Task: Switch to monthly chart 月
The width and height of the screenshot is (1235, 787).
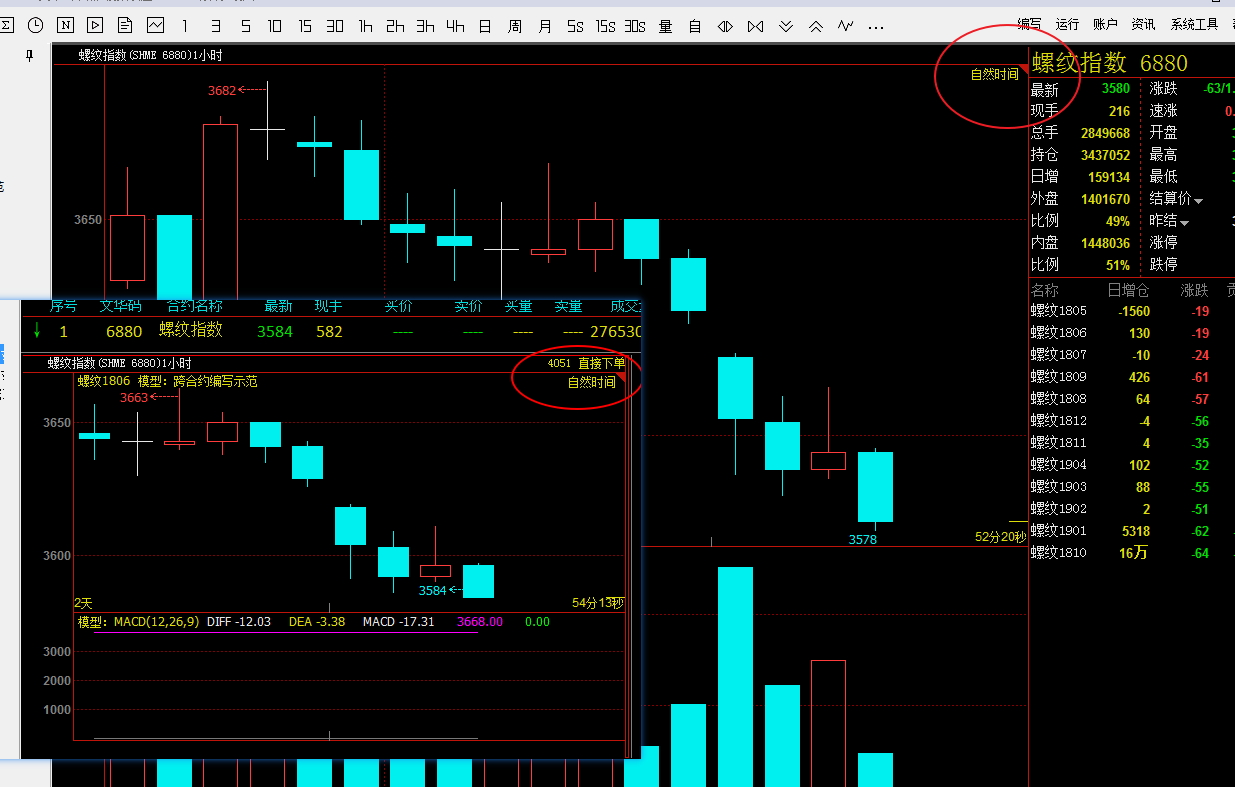Action: point(545,25)
